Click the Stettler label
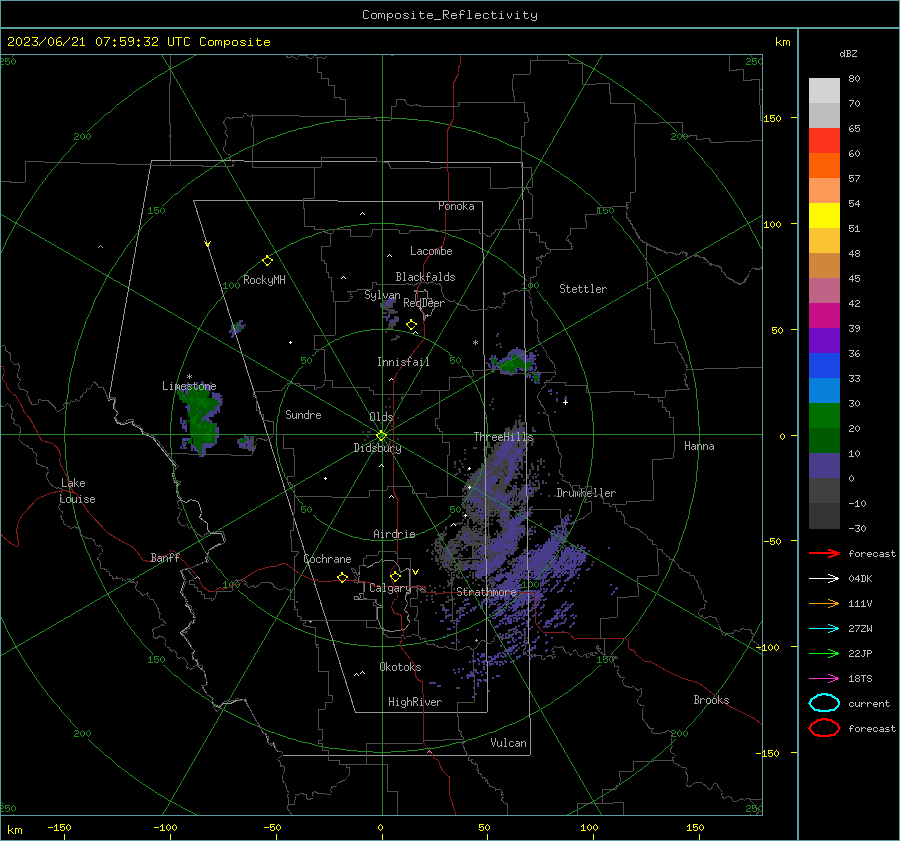The width and height of the screenshot is (900, 841). click(583, 289)
